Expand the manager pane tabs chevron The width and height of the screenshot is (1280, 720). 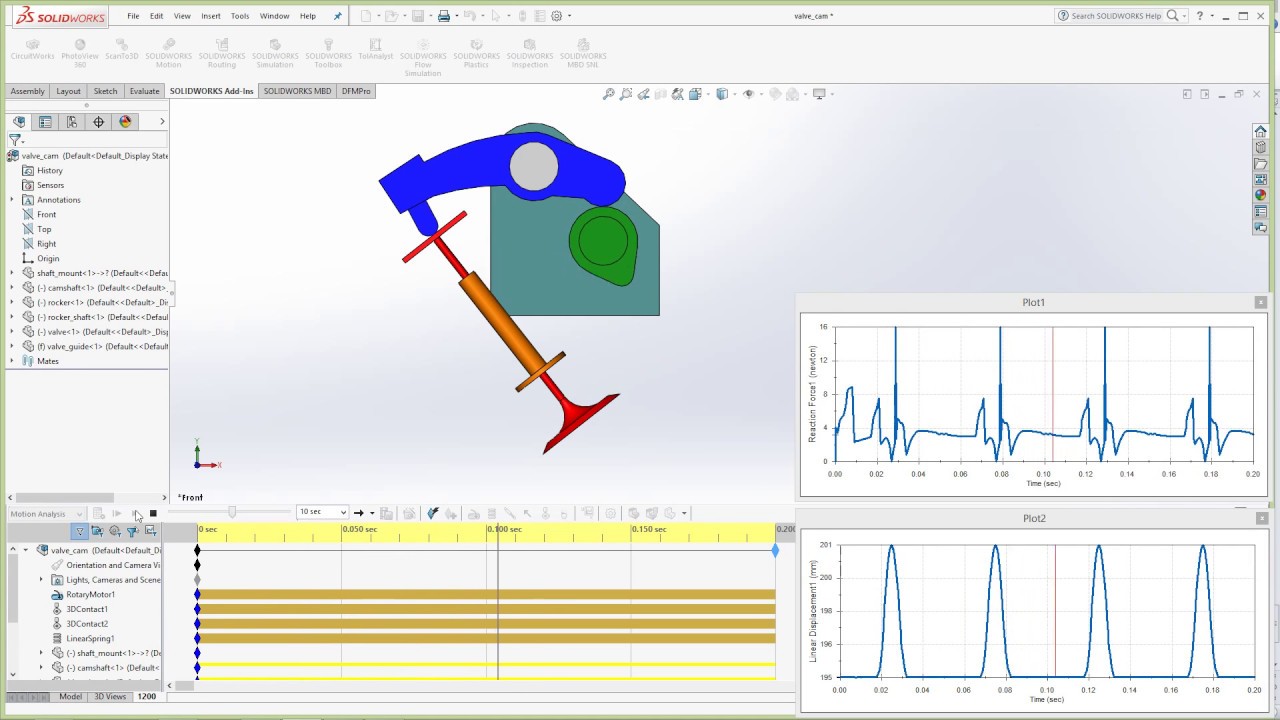tap(162, 122)
